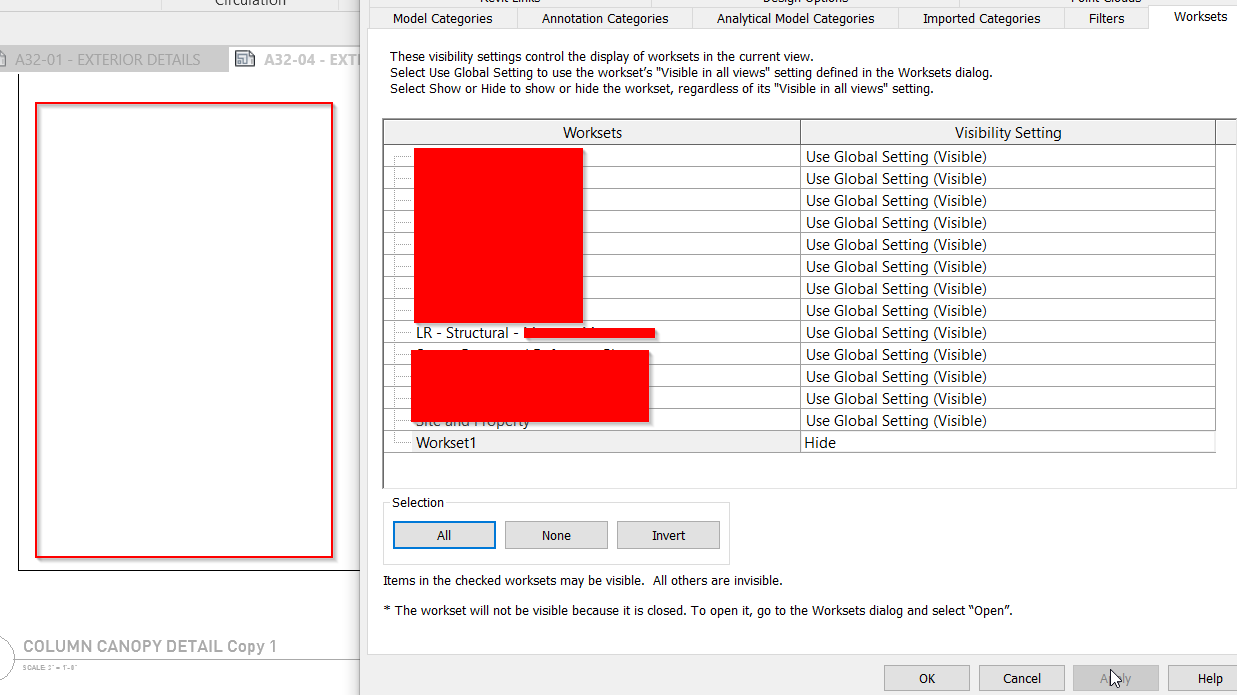1237x695 pixels.
Task: Click the Visibility Setting column header
Action: (x=1008, y=131)
